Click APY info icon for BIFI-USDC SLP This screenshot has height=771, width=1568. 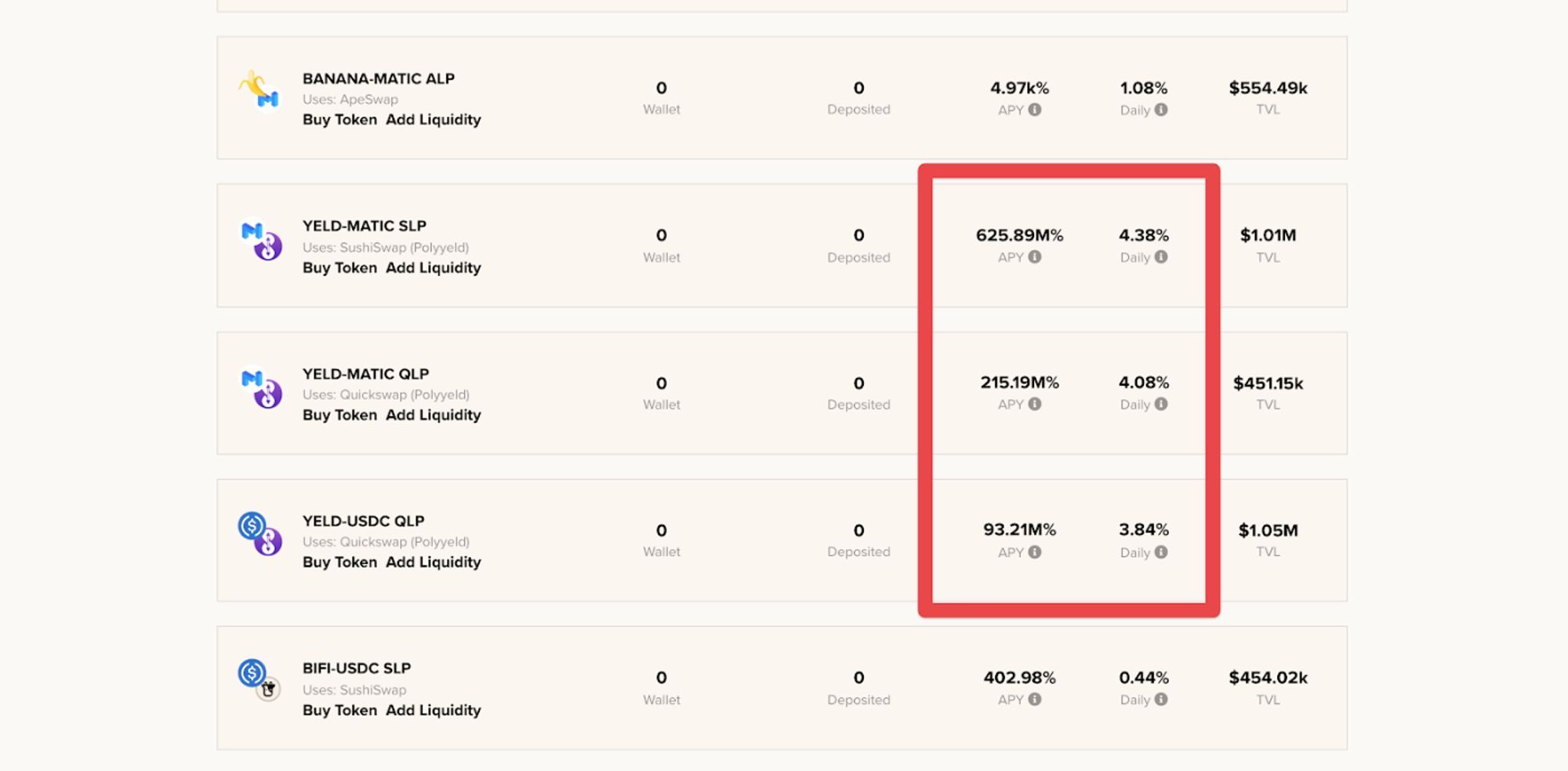(1035, 700)
